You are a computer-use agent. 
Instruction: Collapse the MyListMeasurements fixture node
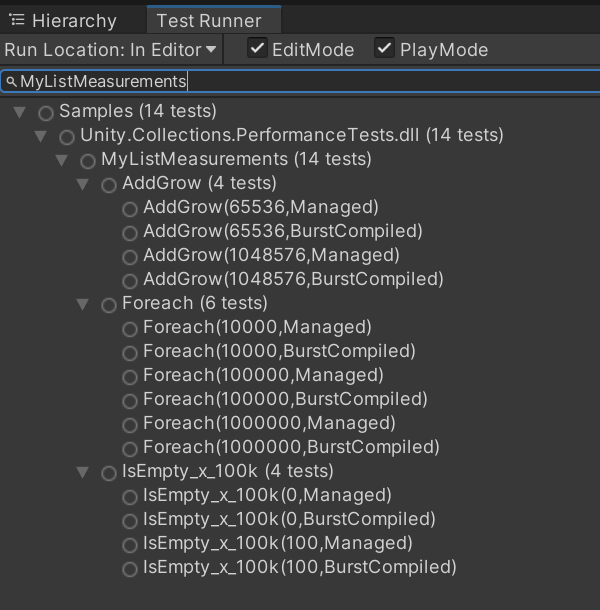point(62,161)
